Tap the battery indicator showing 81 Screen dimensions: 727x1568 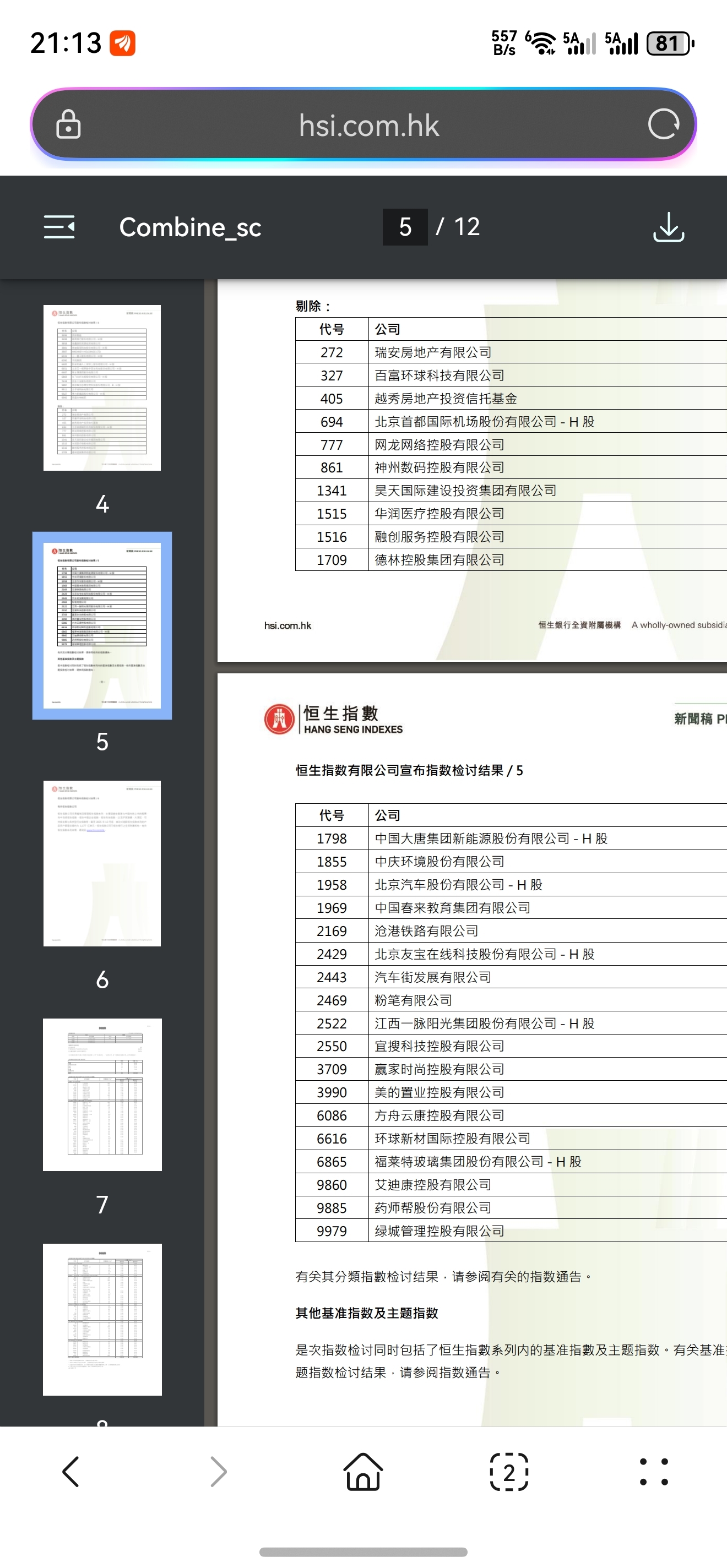[670, 43]
